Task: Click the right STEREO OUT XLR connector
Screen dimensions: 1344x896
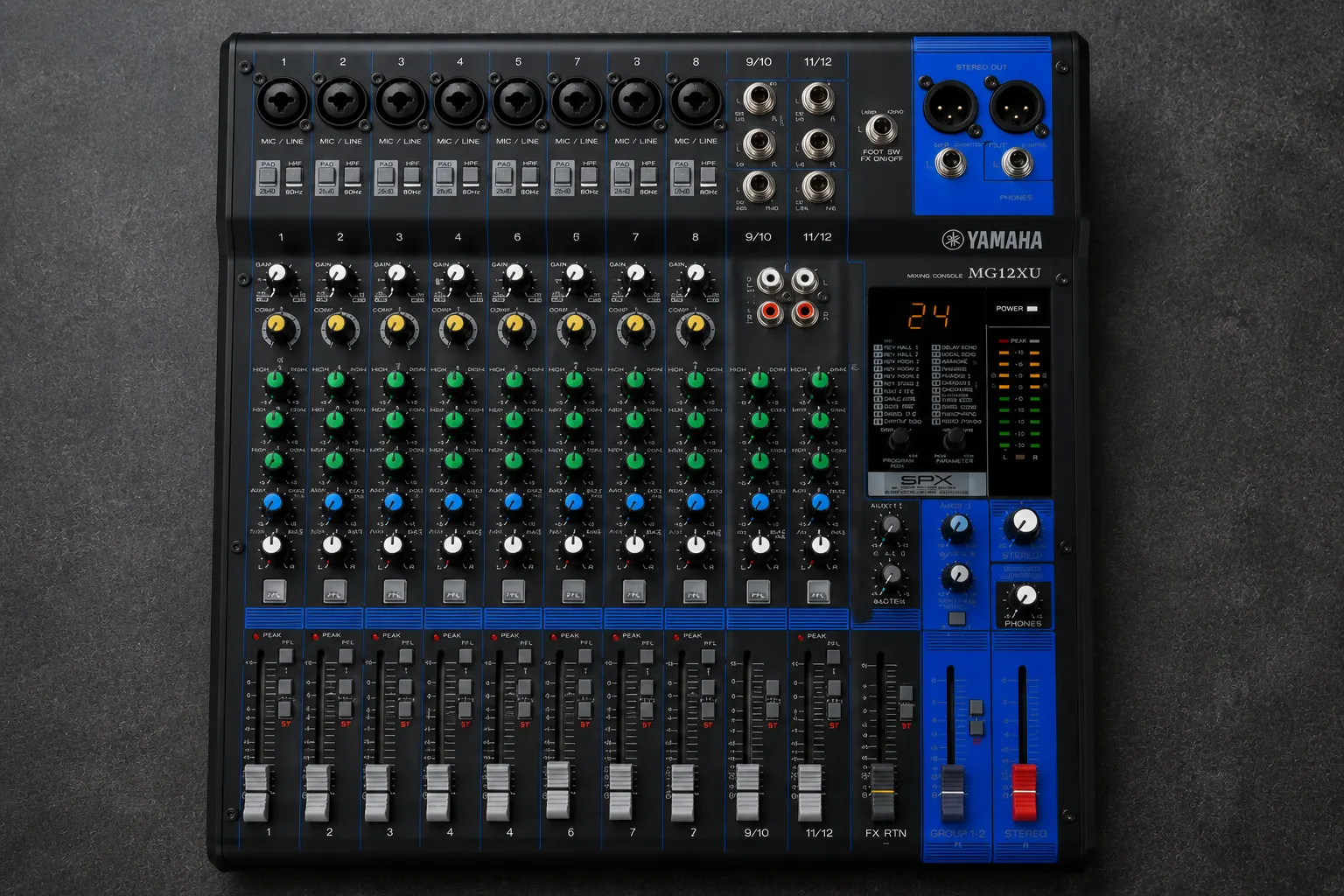Action: [1017, 106]
